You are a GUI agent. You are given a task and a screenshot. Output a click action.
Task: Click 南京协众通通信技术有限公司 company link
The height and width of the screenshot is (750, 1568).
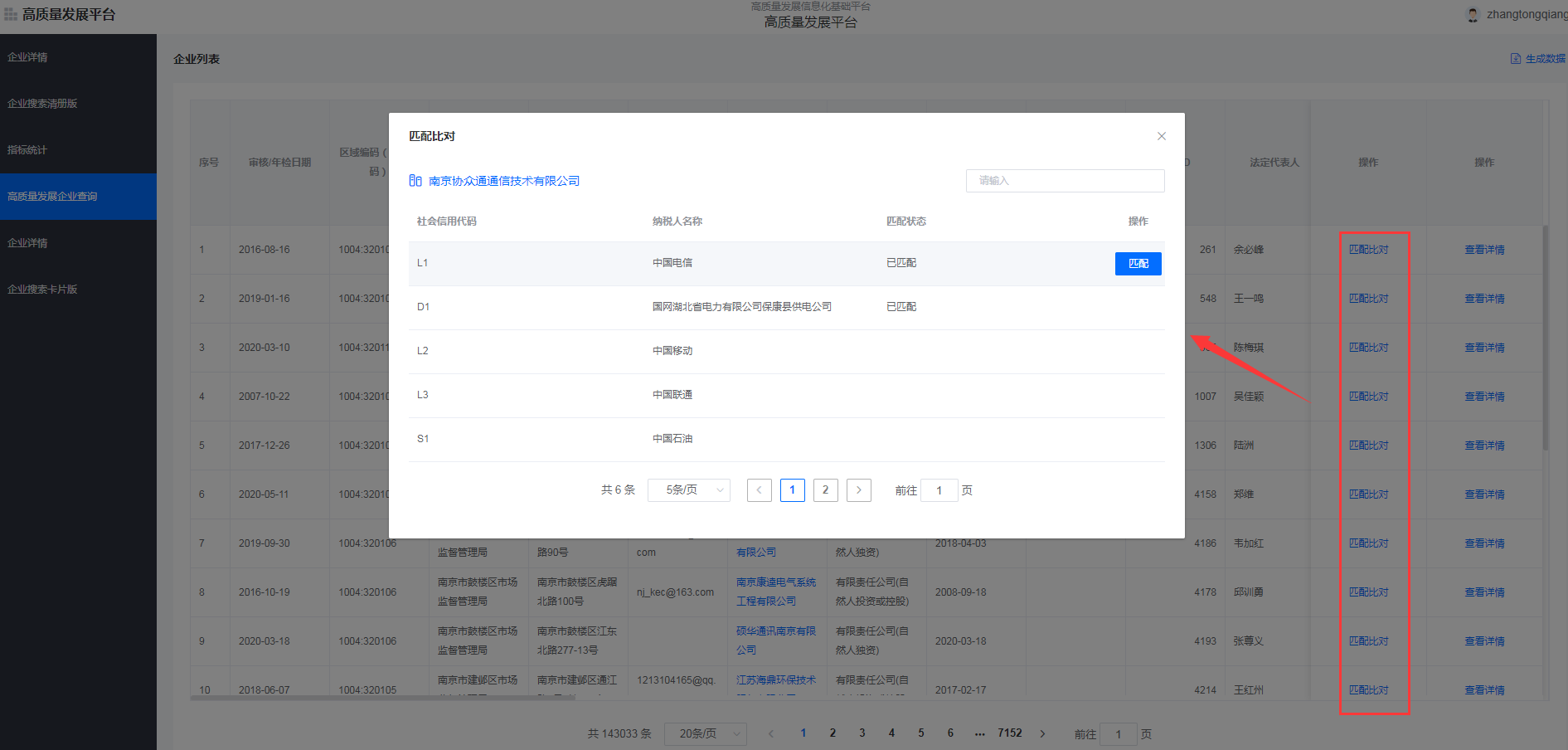click(x=504, y=181)
